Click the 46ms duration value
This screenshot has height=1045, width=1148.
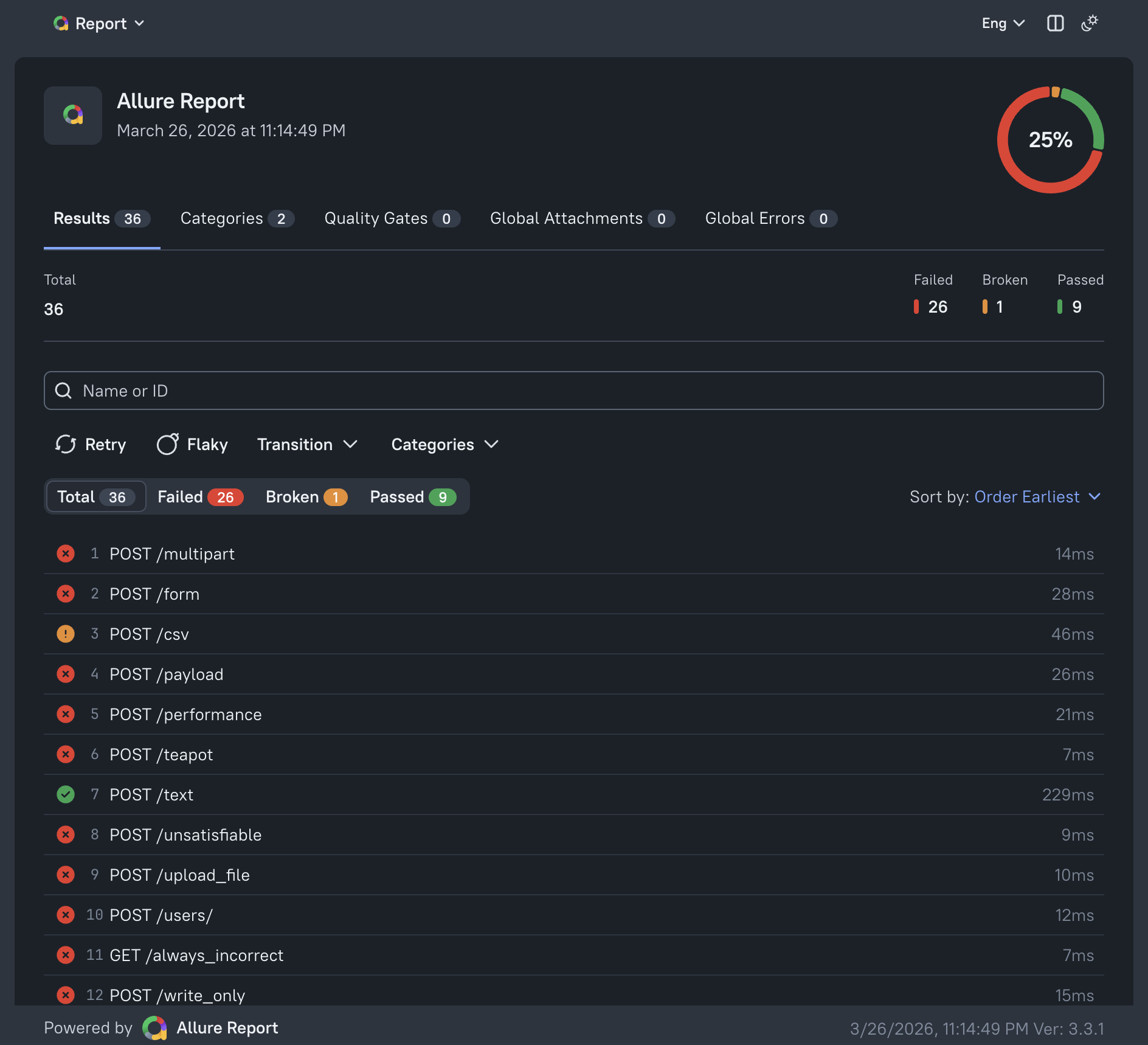[x=1073, y=634]
